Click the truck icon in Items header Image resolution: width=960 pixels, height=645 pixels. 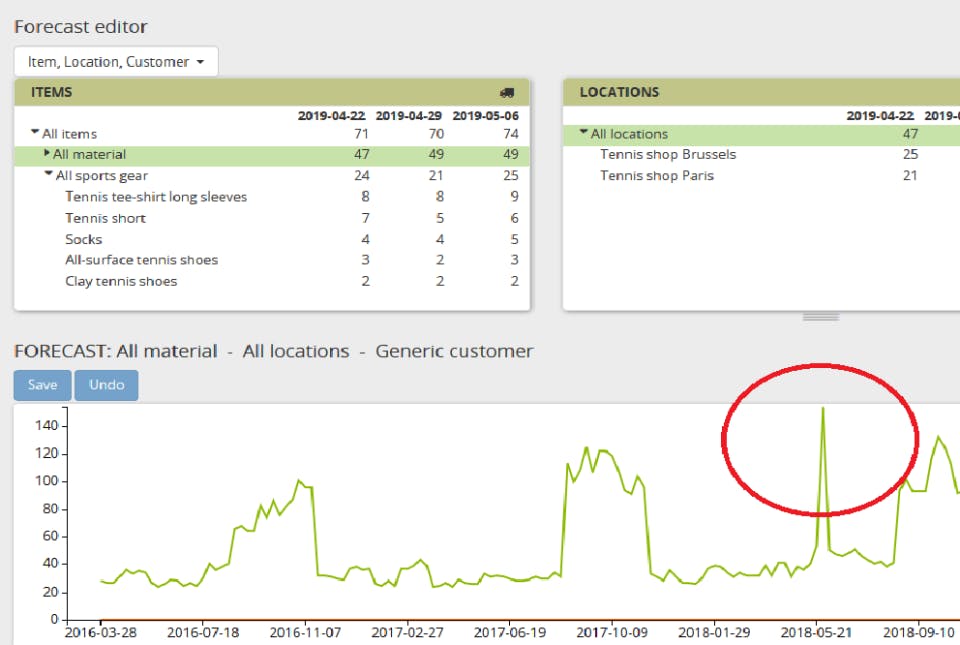point(507,93)
